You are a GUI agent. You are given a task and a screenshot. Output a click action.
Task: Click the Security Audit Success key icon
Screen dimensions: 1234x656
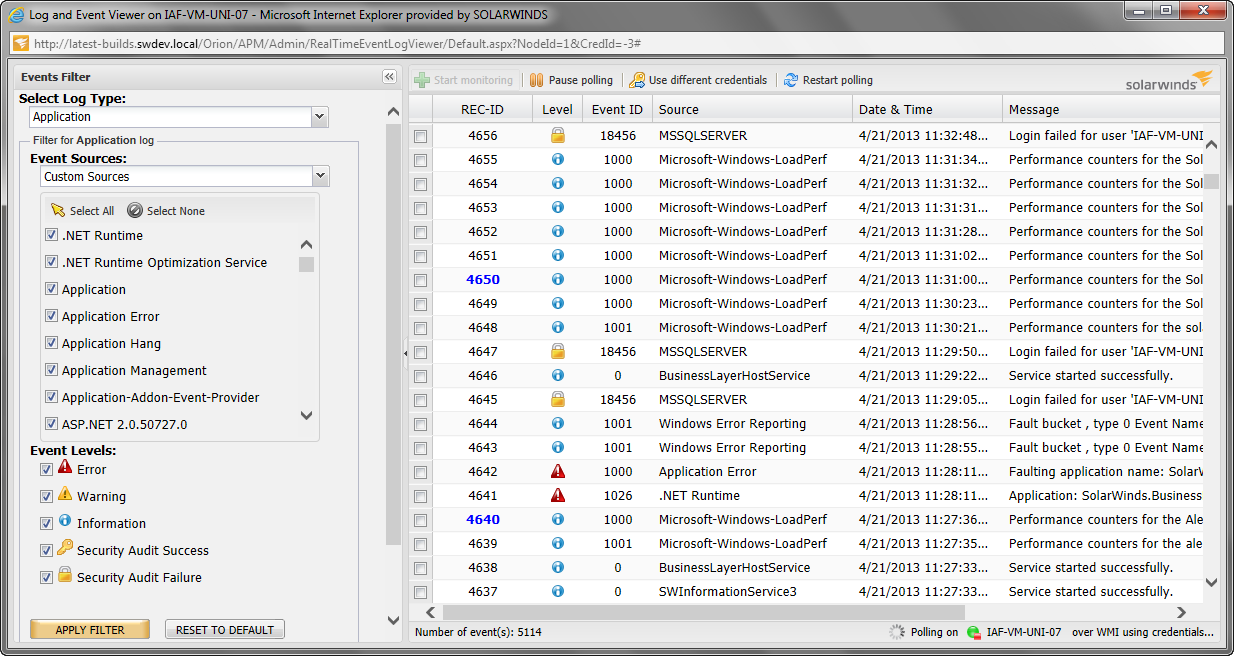65,547
